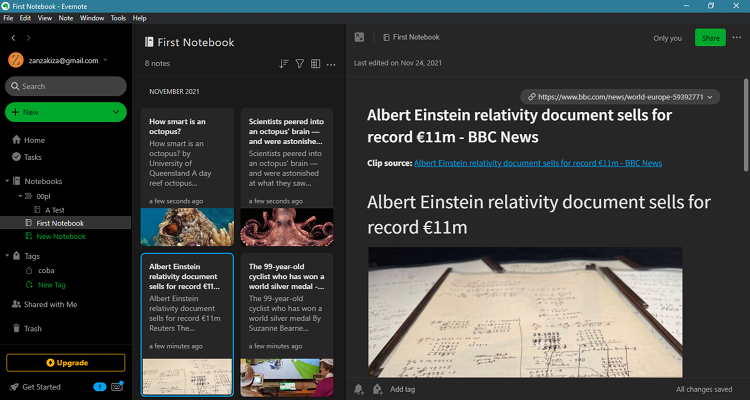This screenshot has width=750, height=400.
Task: Click Last edited on Nov 24, 2021
Action: pyautogui.click(x=398, y=63)
